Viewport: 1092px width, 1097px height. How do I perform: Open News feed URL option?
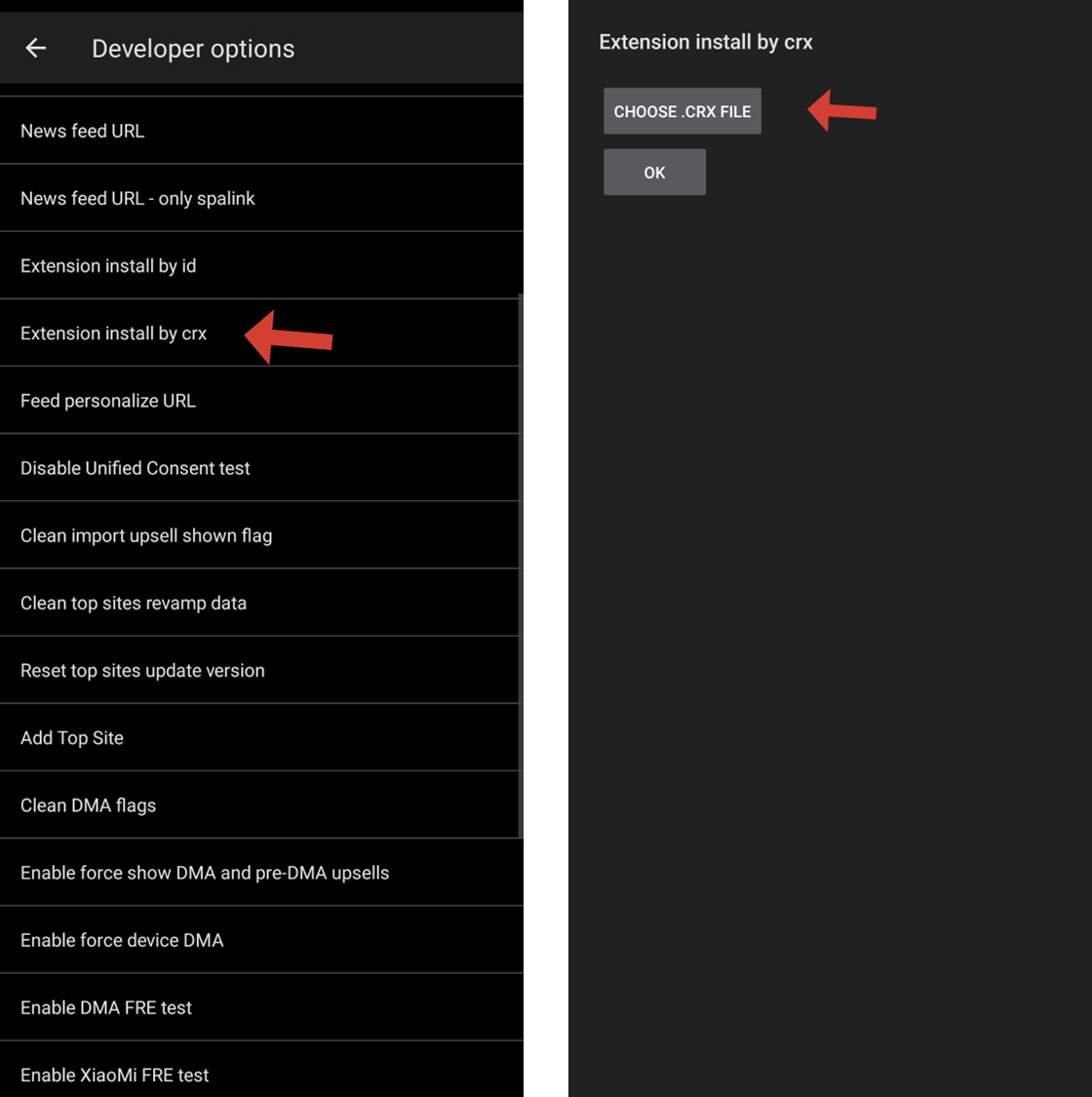click(x=261, y=131)
